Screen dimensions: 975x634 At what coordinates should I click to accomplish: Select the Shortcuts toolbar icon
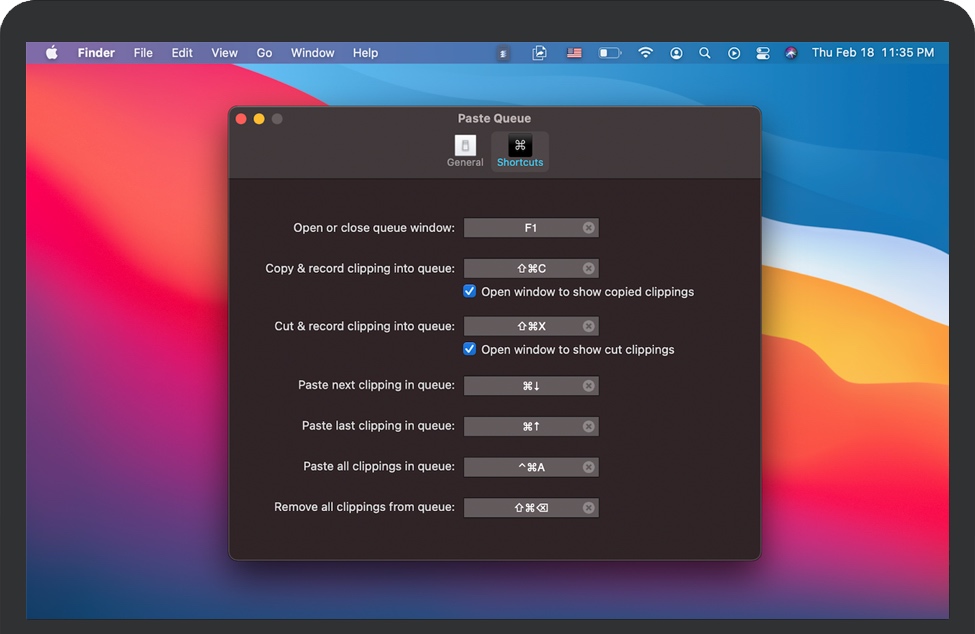click(x=520, y=151)
